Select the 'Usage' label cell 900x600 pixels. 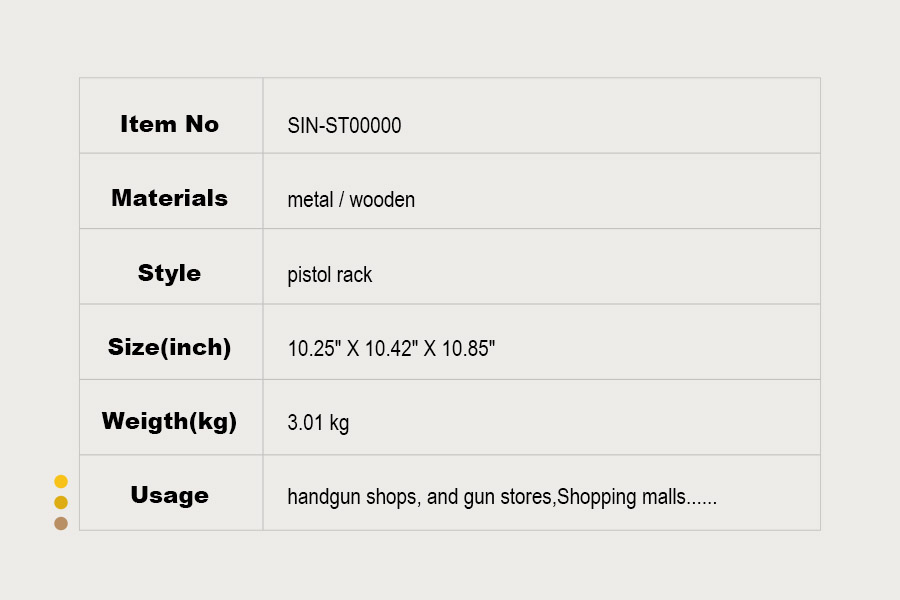(170, 495)
